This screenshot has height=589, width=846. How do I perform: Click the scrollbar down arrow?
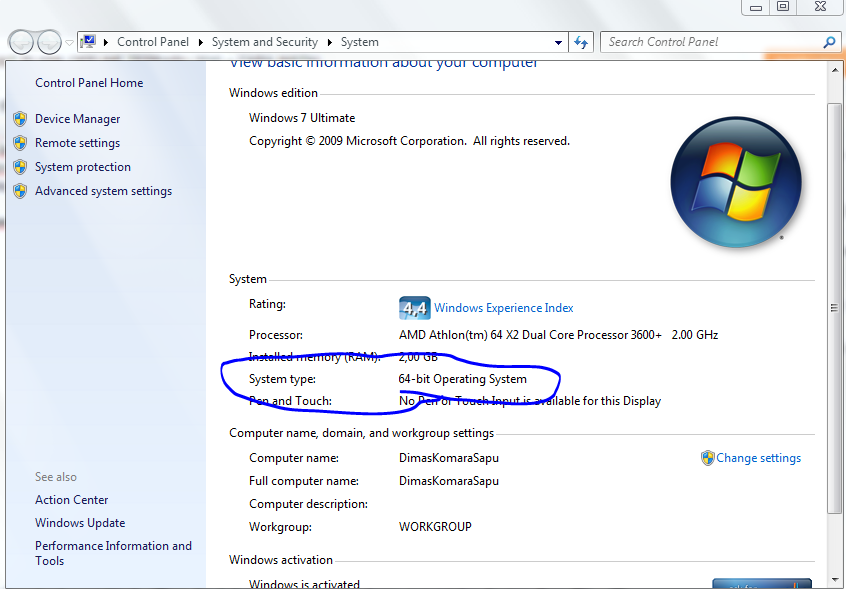(834, 579)
